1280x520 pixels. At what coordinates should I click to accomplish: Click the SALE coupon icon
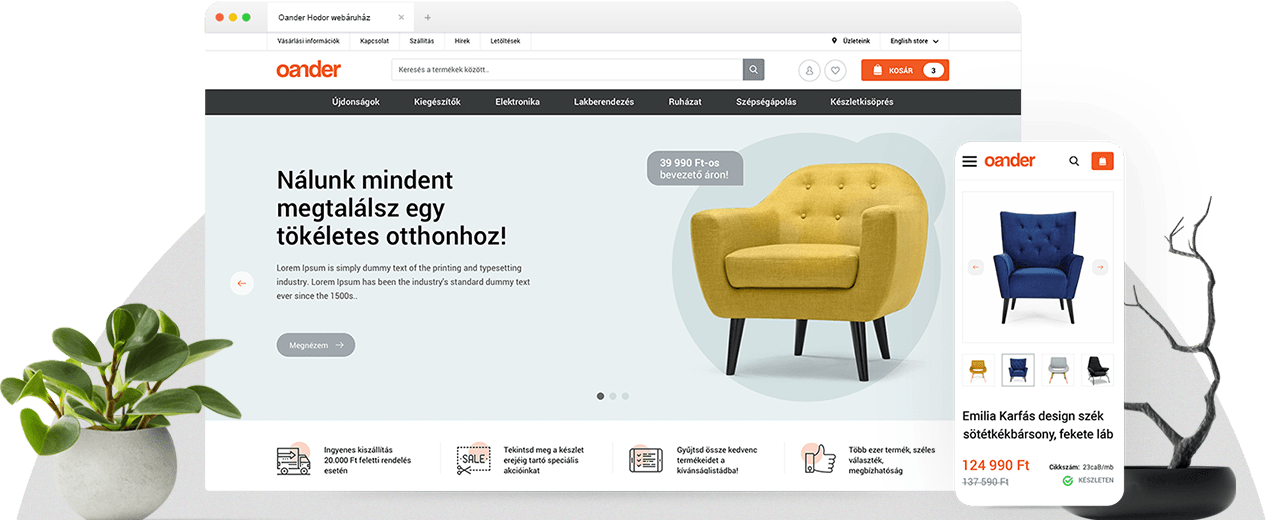click(x=473, y=460)
